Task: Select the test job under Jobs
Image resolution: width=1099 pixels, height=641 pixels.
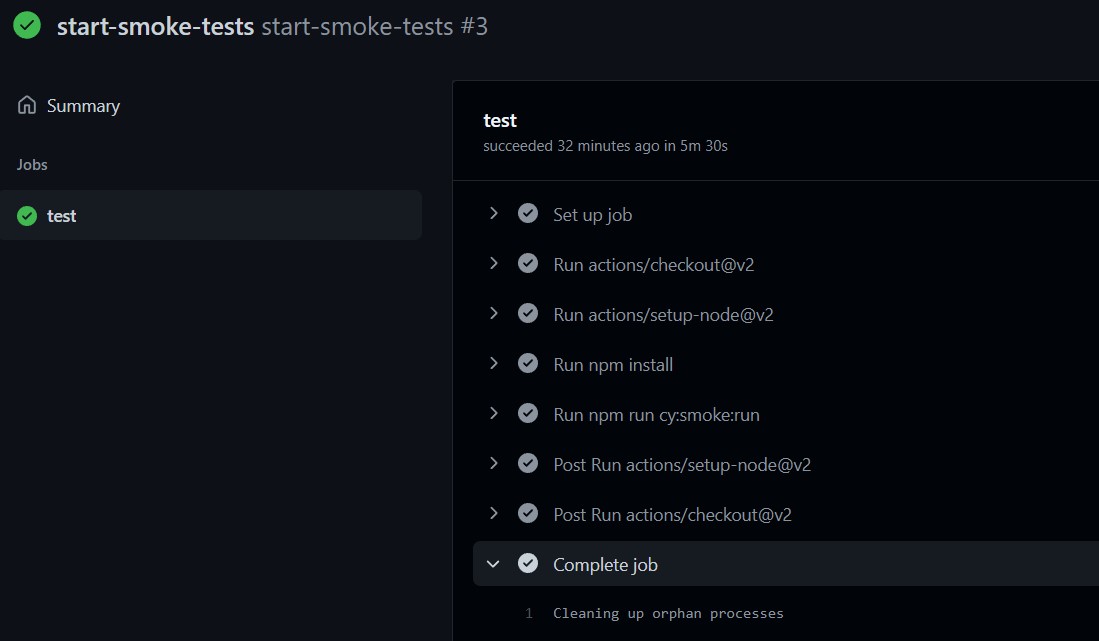Action: (61, 215)
